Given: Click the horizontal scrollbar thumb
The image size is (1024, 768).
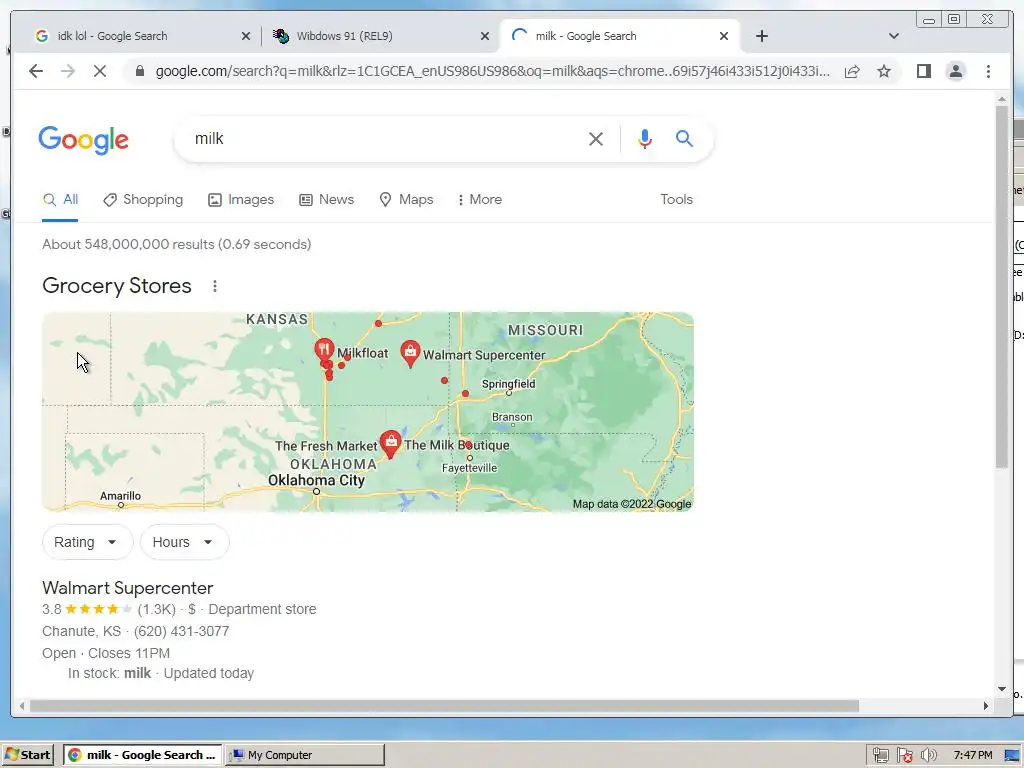Looking at the screenshot, I should coord(444,706).
